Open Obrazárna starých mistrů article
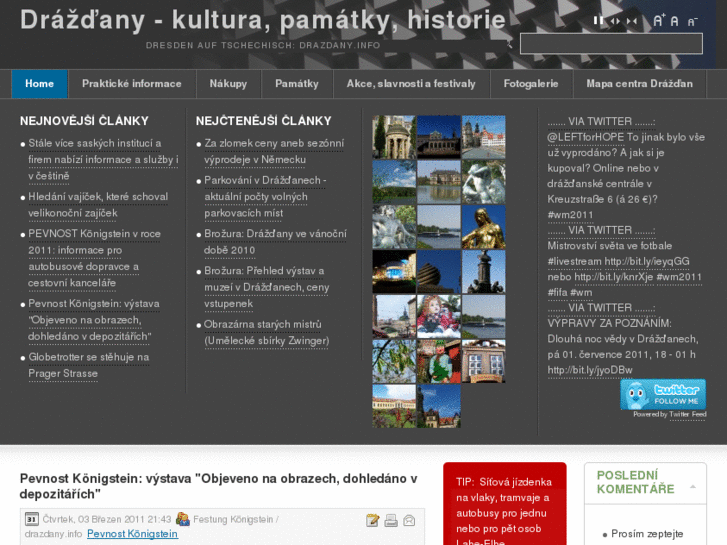 (x=267, y=333)
